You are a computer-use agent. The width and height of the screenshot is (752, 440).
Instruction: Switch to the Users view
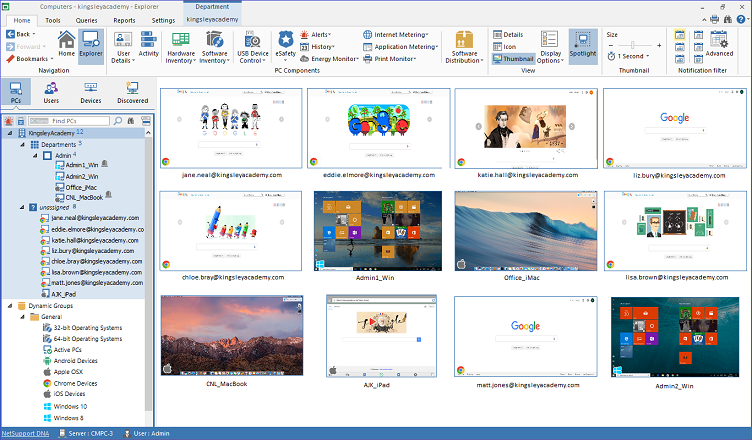point(51,92)
